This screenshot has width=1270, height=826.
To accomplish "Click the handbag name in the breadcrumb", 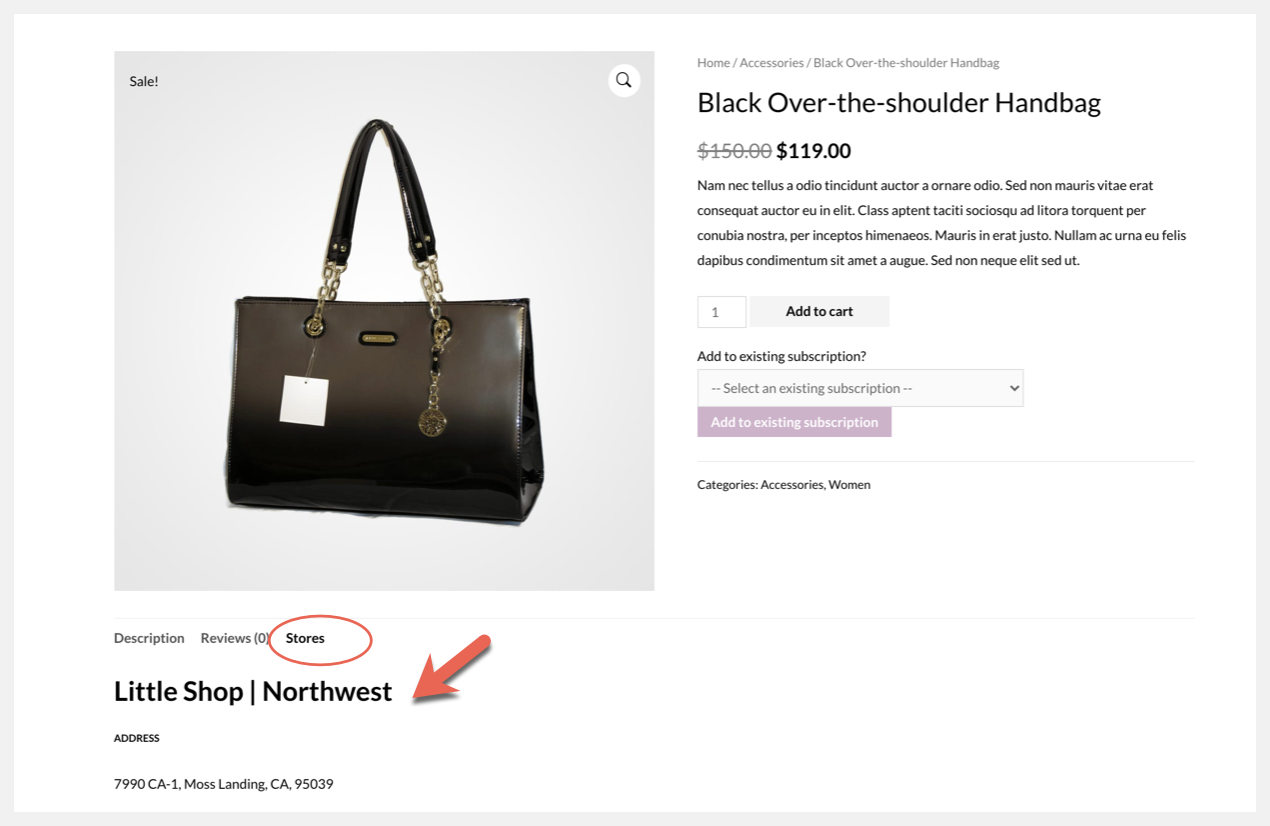I will click(906, 63).
